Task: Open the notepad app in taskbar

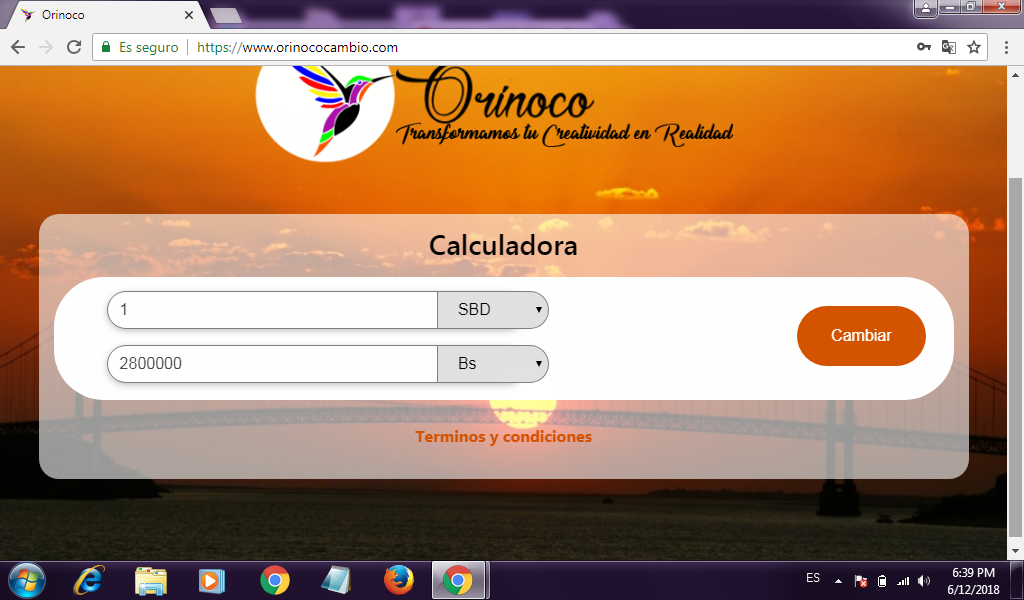Action: tap(336, 580)
